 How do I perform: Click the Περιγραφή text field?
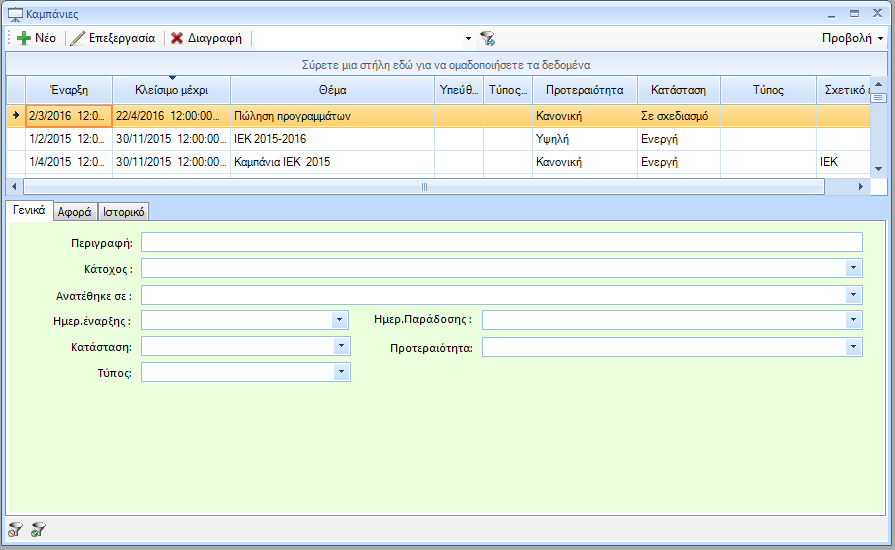click(x=500, y=242)
